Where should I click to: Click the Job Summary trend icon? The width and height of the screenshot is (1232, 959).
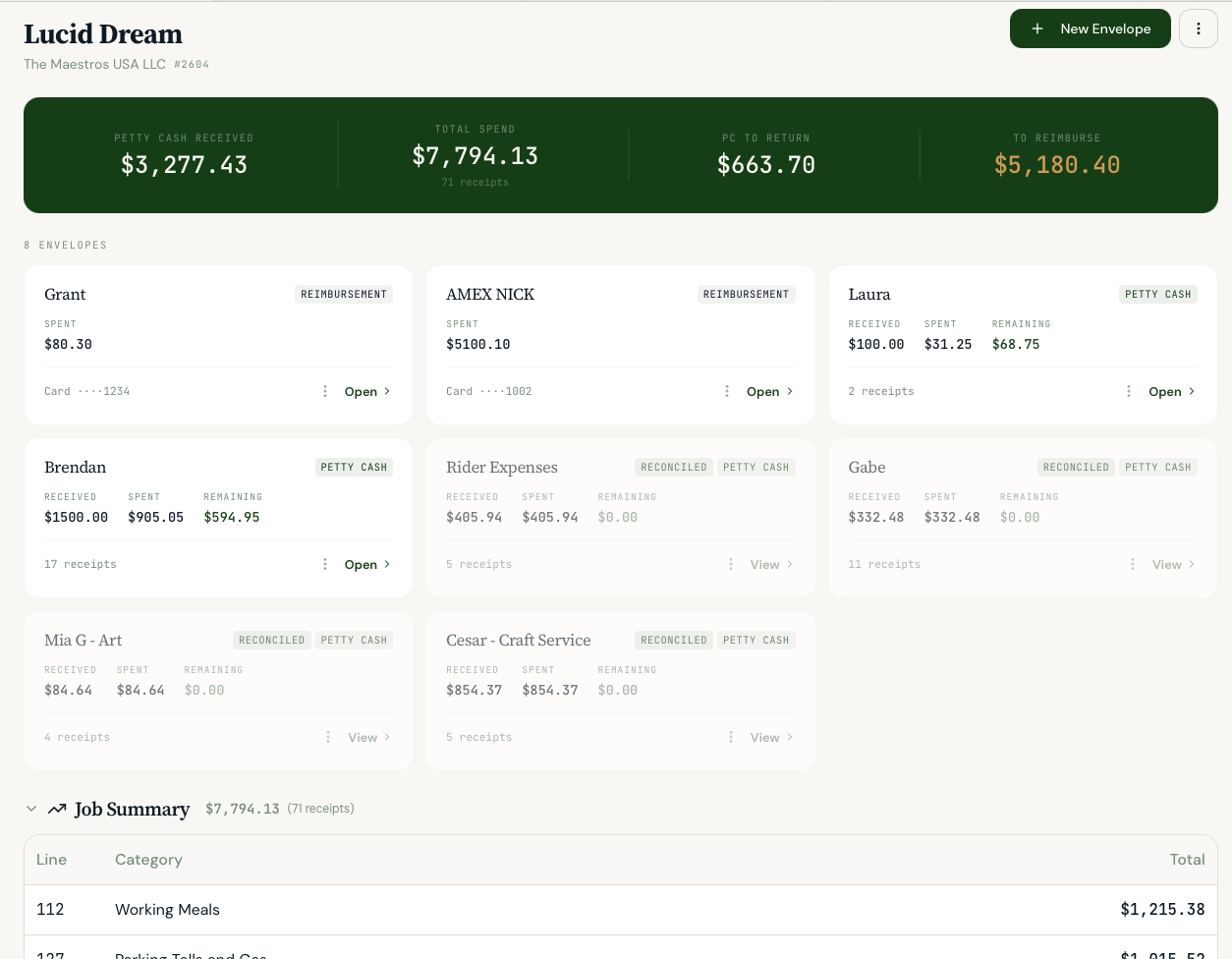coord(57,809)
